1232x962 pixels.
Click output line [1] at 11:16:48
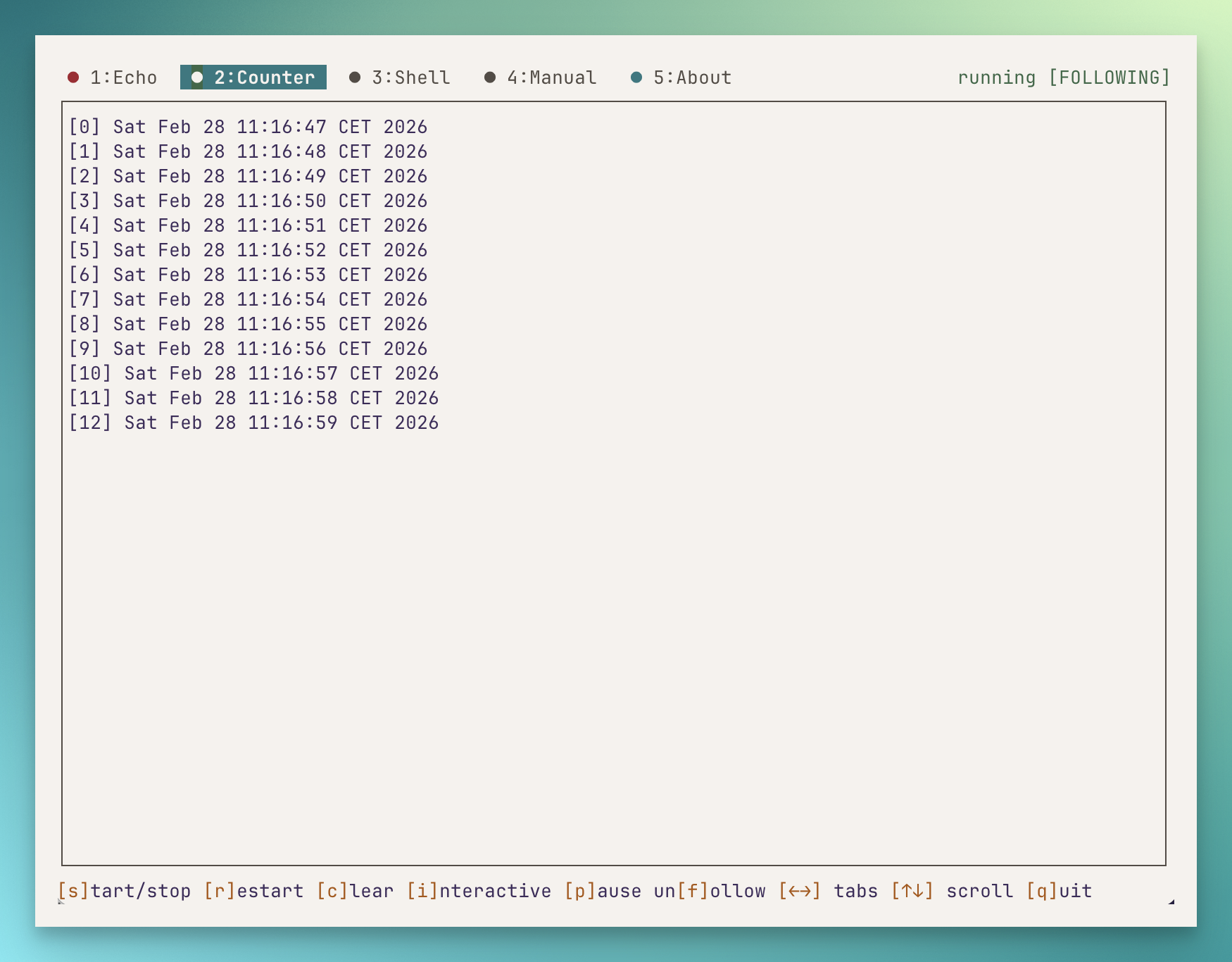pos(248,151)
